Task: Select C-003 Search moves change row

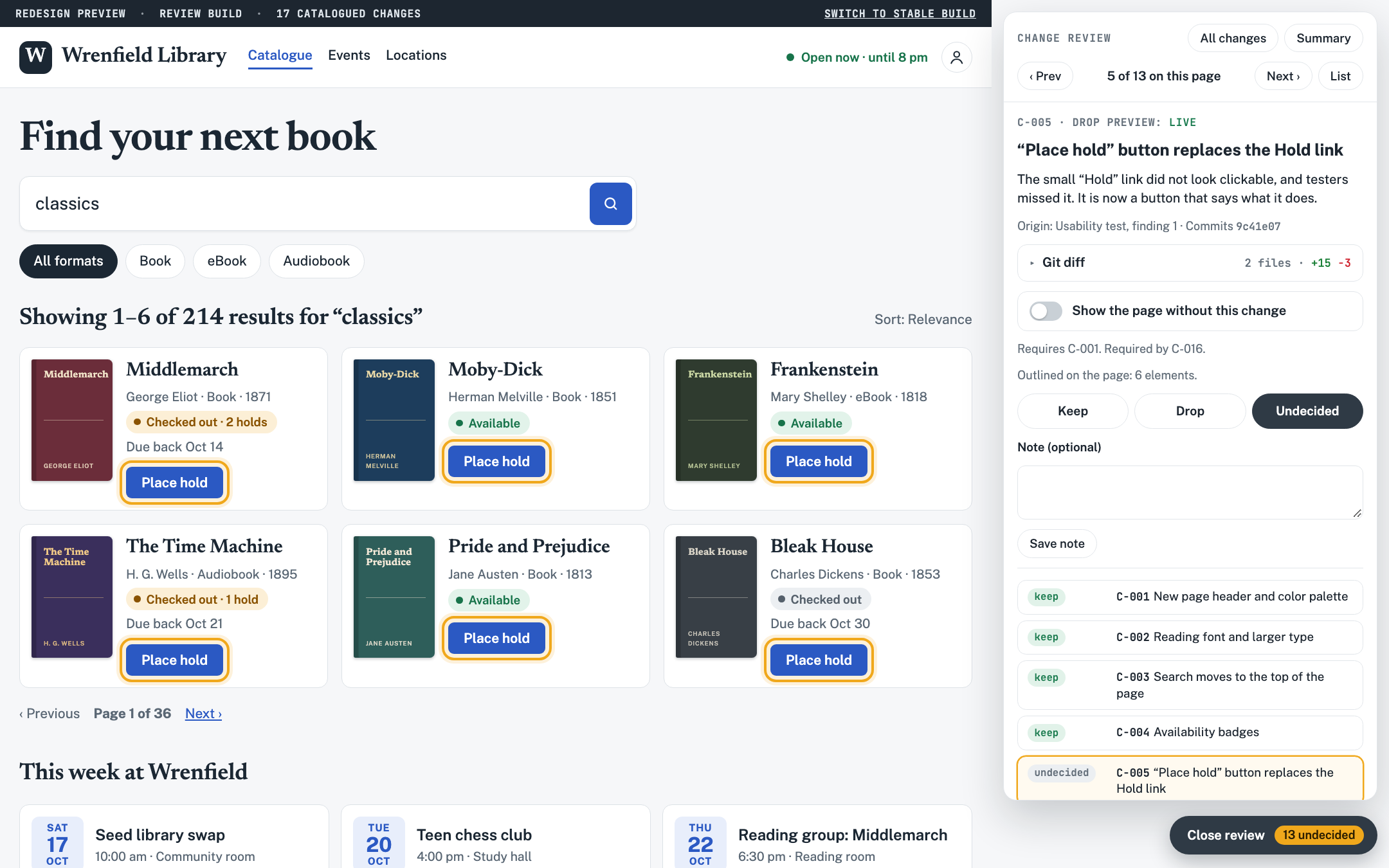Action: (1190, 685)
